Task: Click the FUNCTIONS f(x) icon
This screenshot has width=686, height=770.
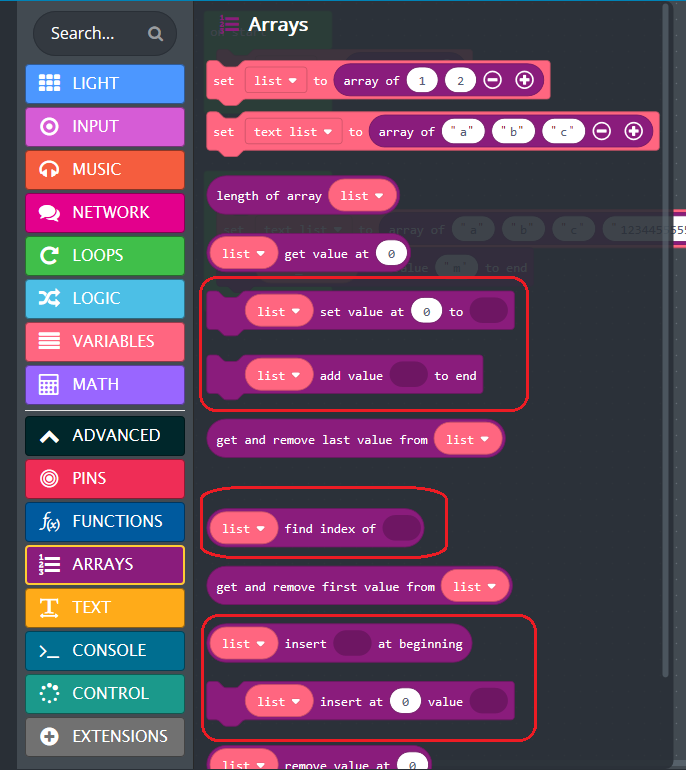Action: click(50, 521)
